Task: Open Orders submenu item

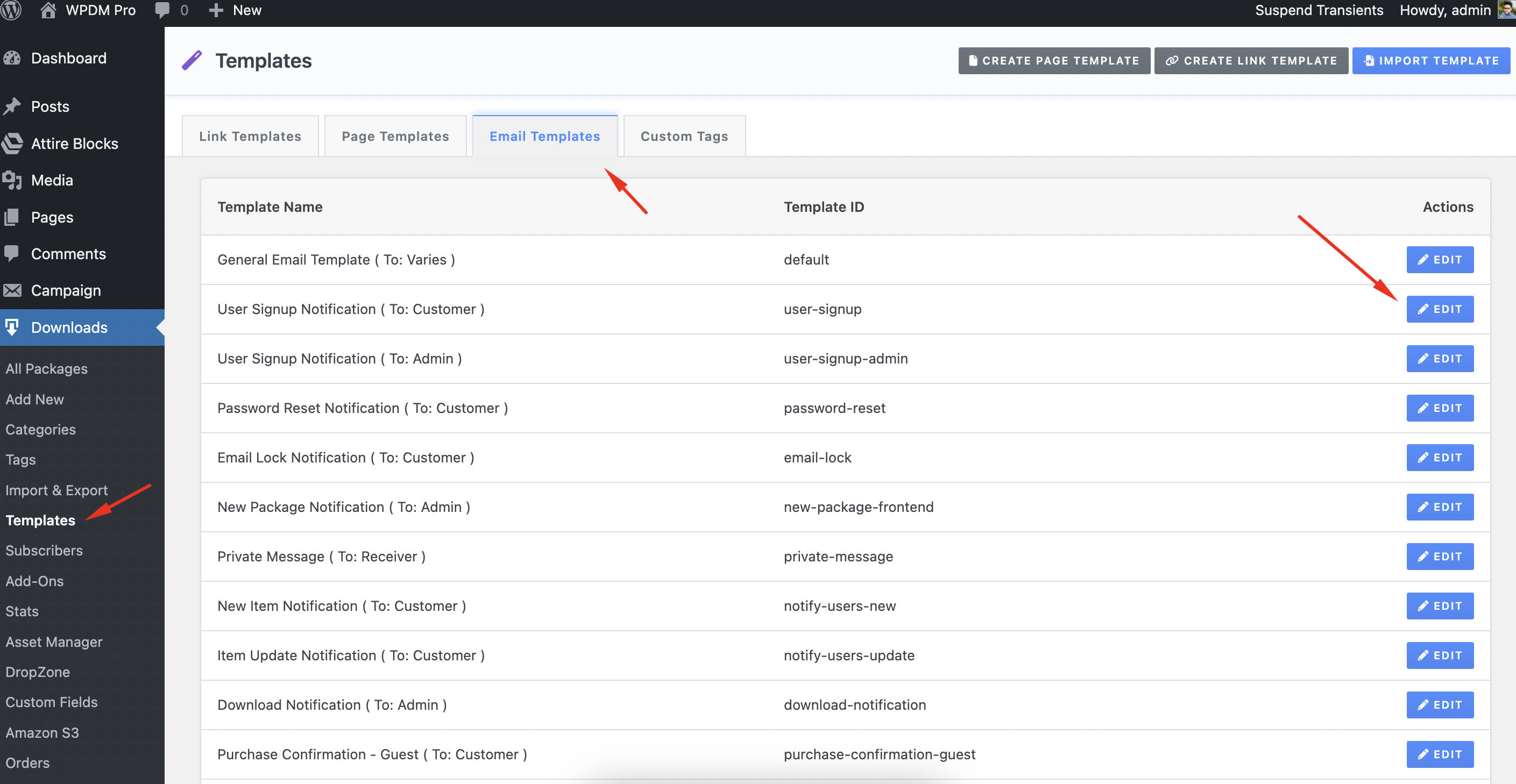Action: tap(27, 763)
